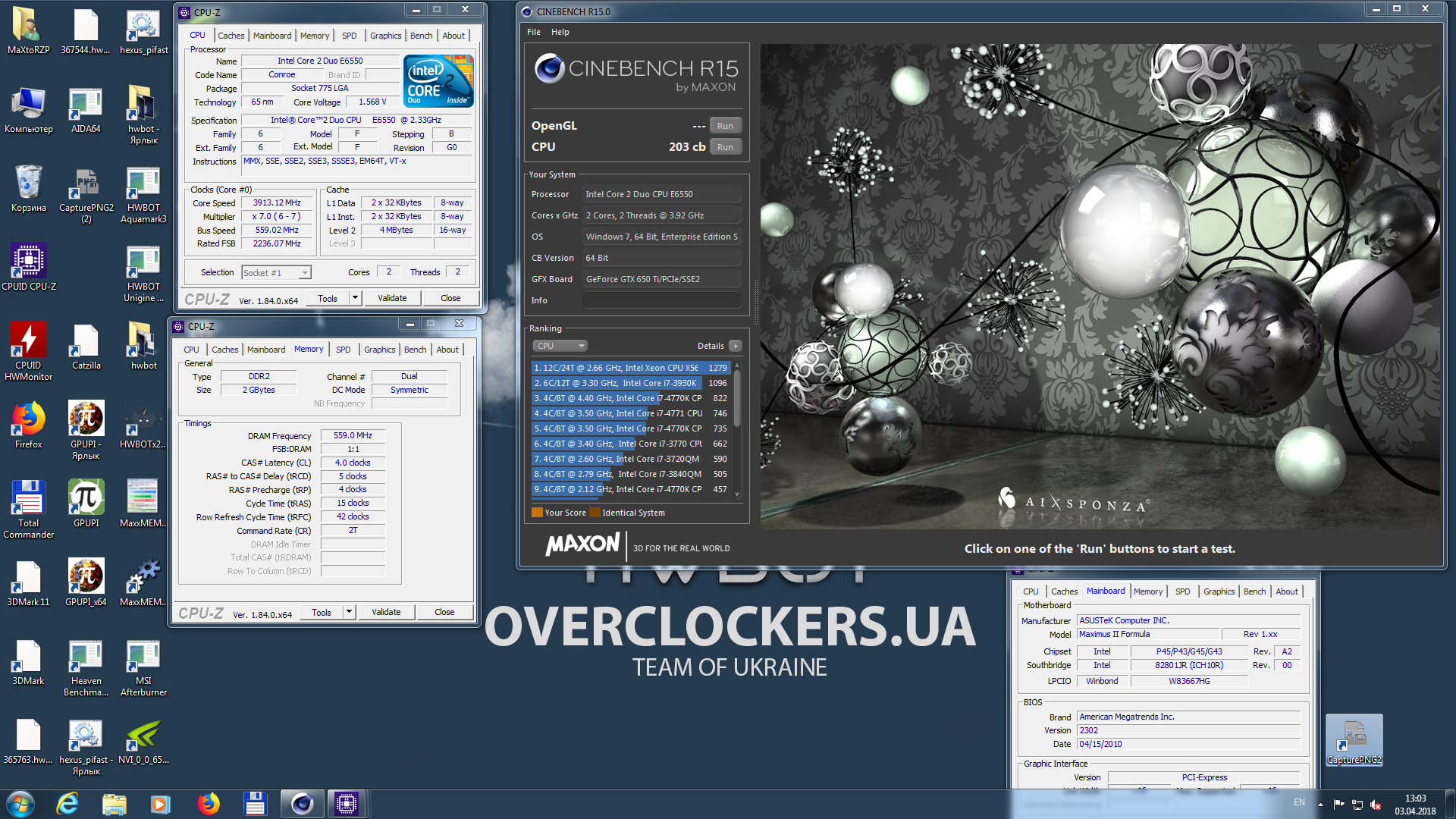The height and width of the screenshot is (819, 1456).
Task: Click the Tools button in Memory CPU-Z window
Action: pyautogui.click(x=322, y=612)
